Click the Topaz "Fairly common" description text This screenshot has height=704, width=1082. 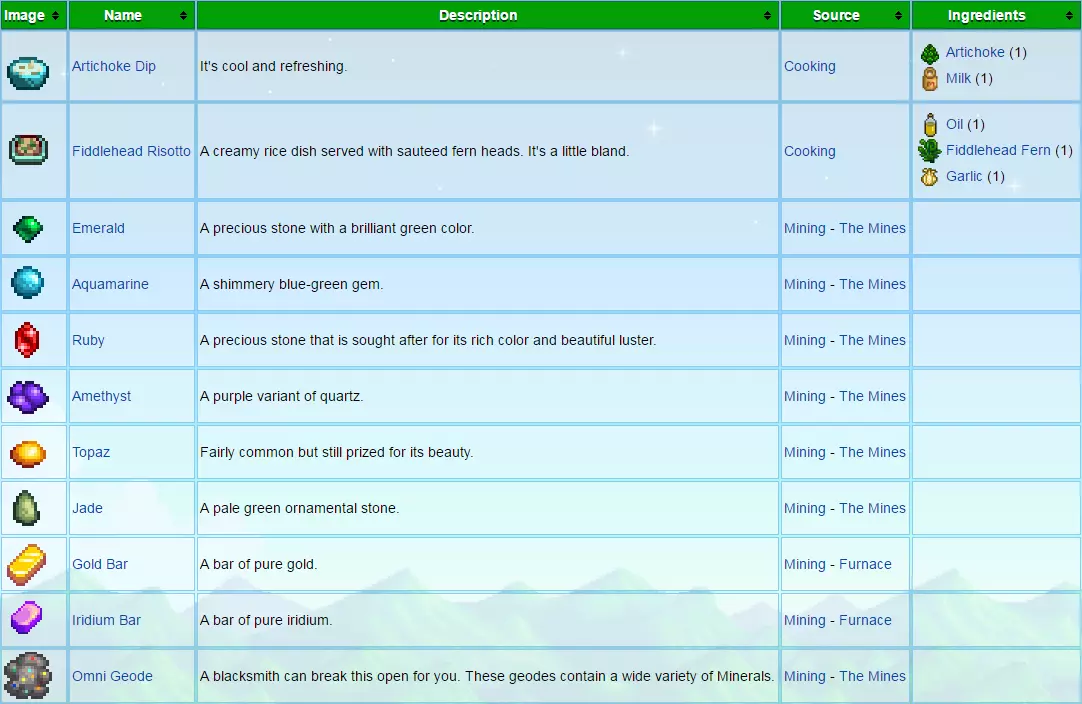point(337,452)
